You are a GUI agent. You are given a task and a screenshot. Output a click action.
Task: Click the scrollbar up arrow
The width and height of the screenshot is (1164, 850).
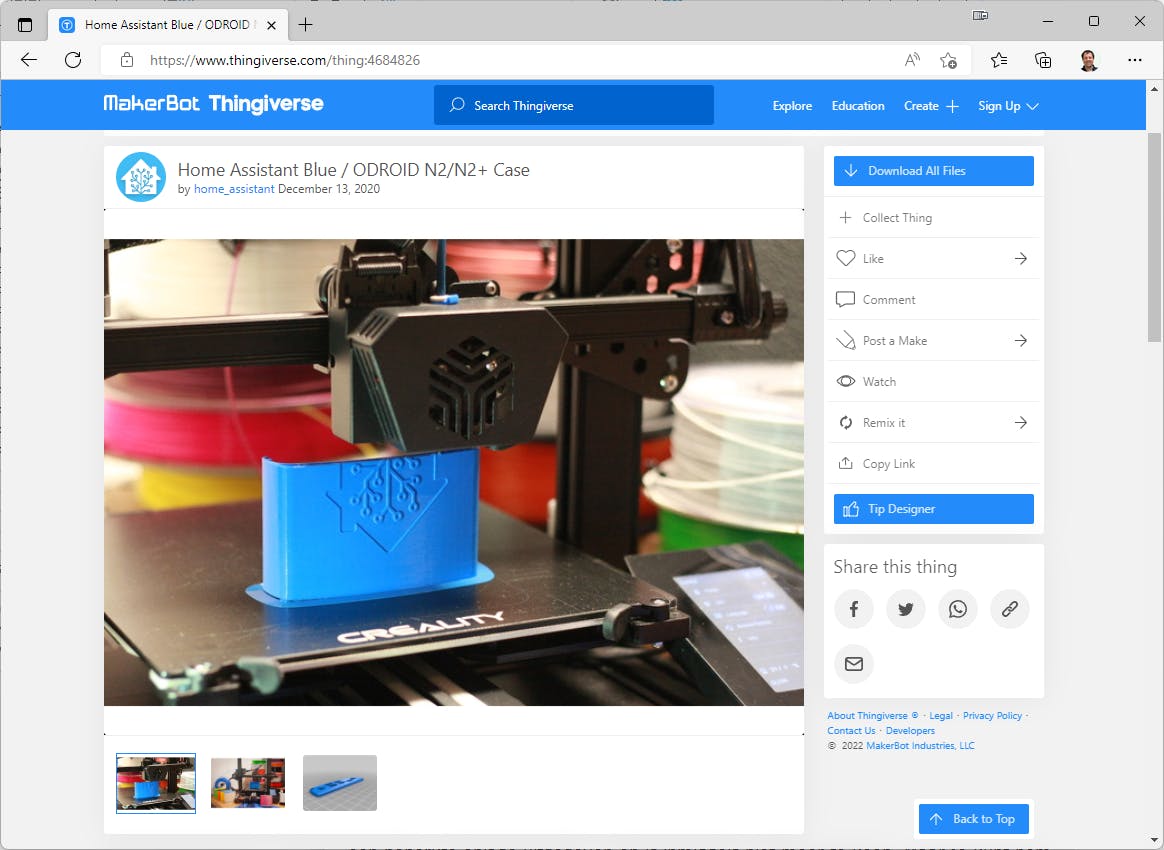tap(1154, 88)
